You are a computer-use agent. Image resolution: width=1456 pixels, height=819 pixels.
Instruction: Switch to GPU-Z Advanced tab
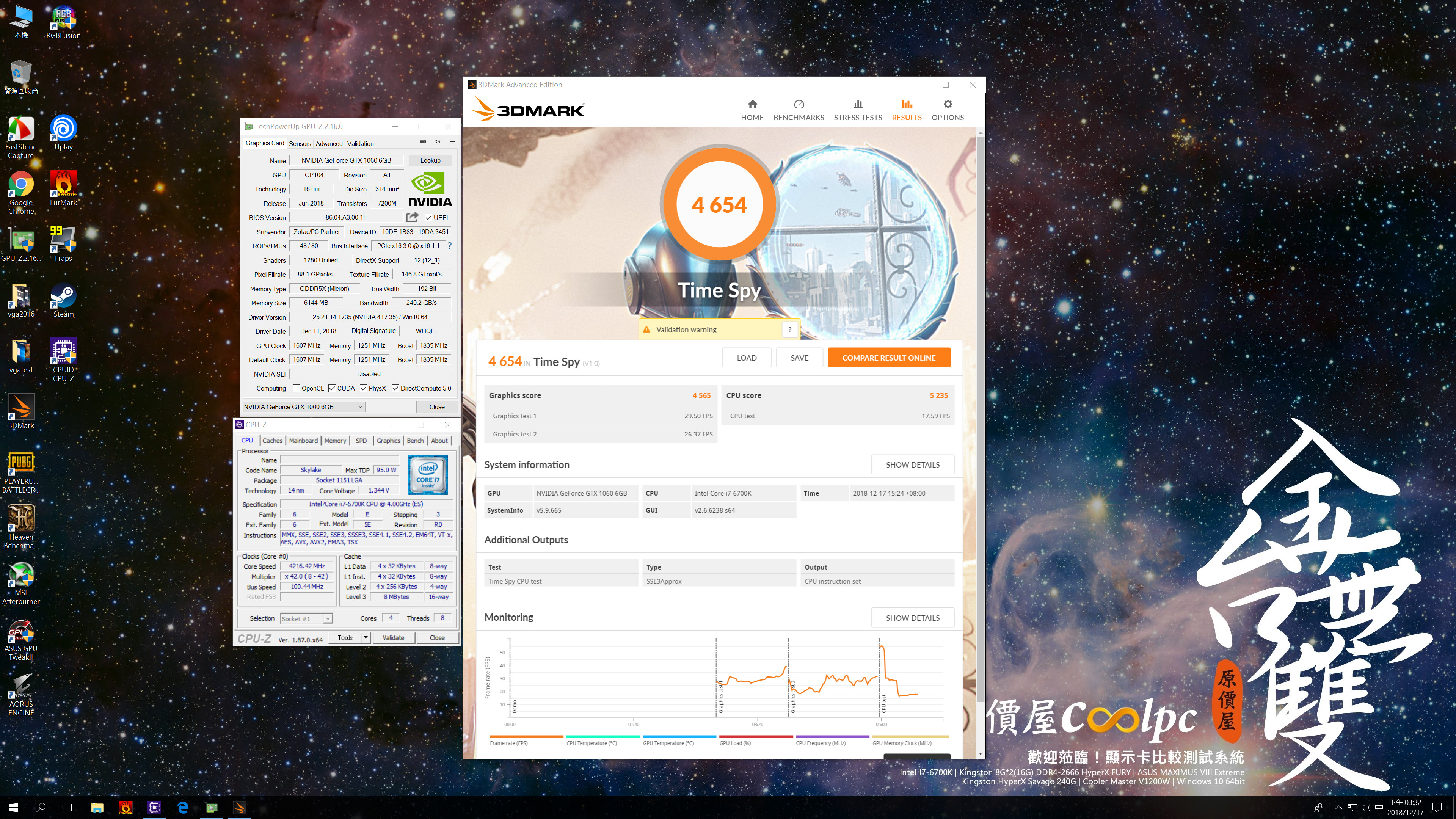329,144
